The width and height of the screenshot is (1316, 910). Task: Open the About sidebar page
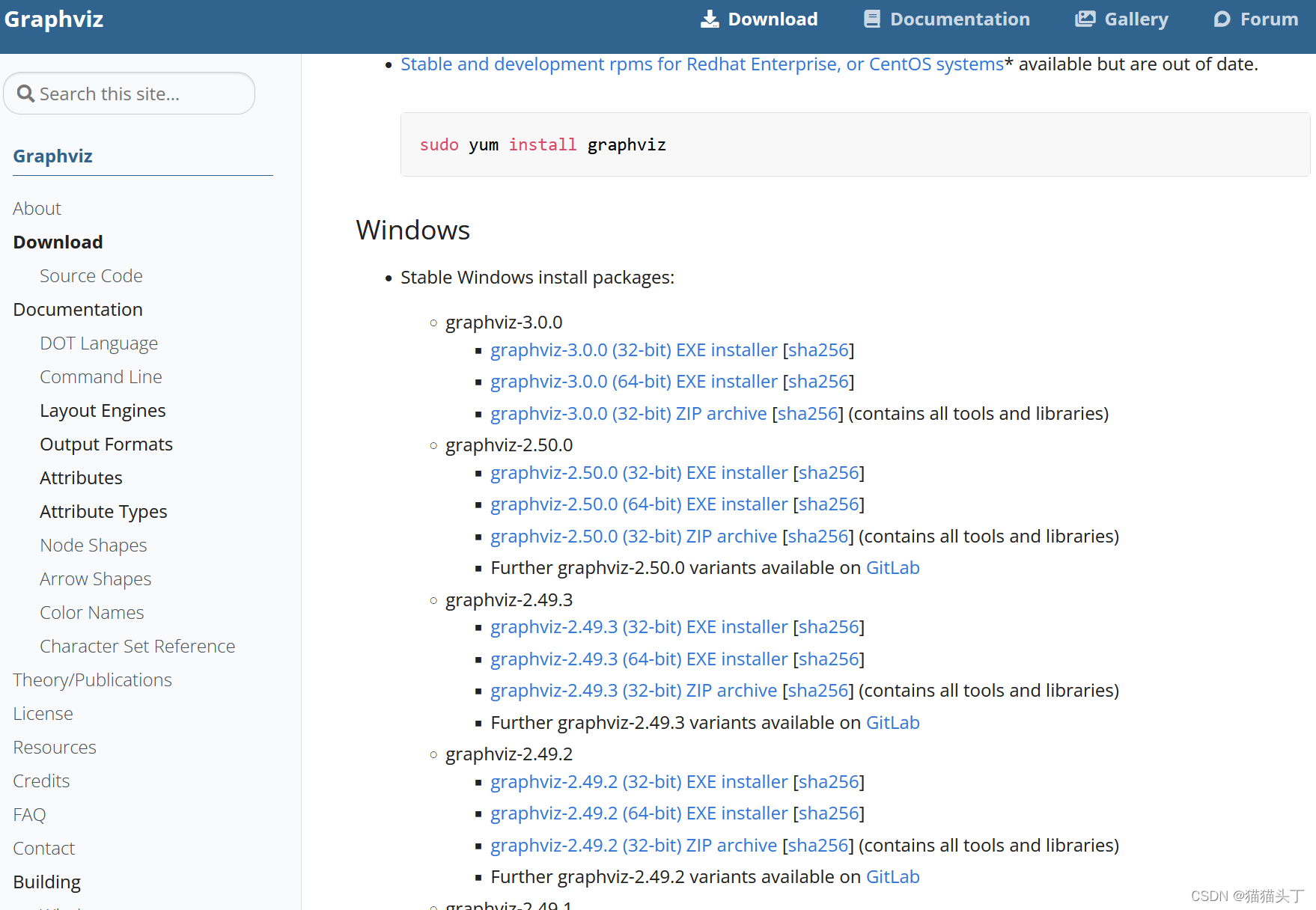pos(37,208)
